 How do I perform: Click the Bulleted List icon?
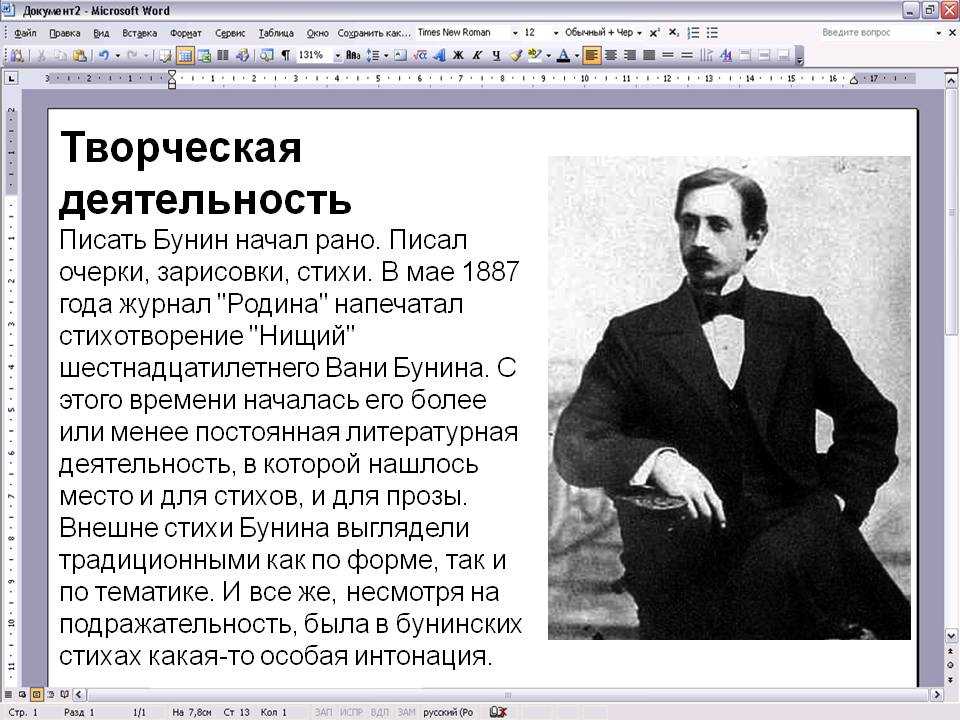coord(712,32)
